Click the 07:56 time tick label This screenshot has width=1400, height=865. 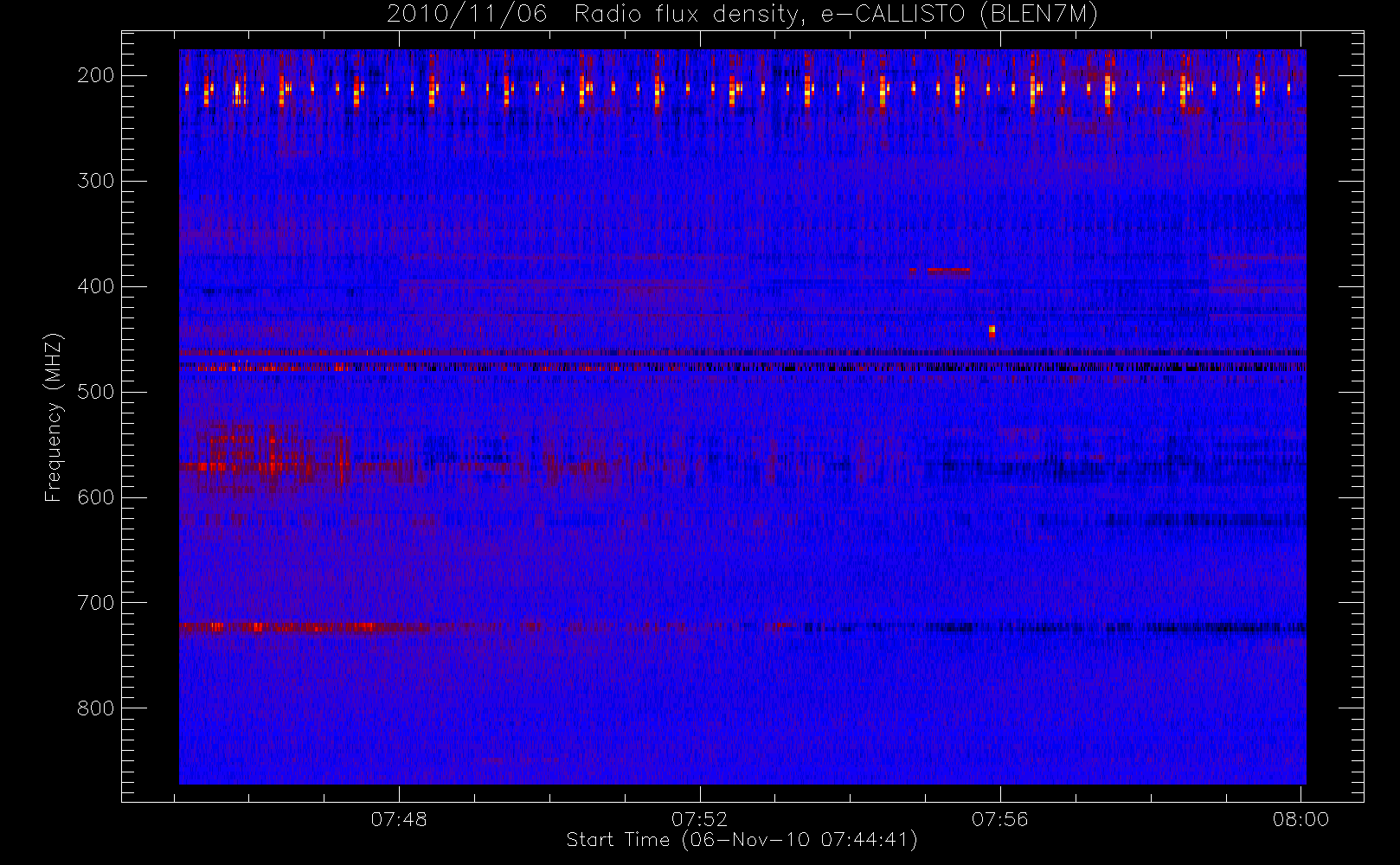(x=999, y=819)
